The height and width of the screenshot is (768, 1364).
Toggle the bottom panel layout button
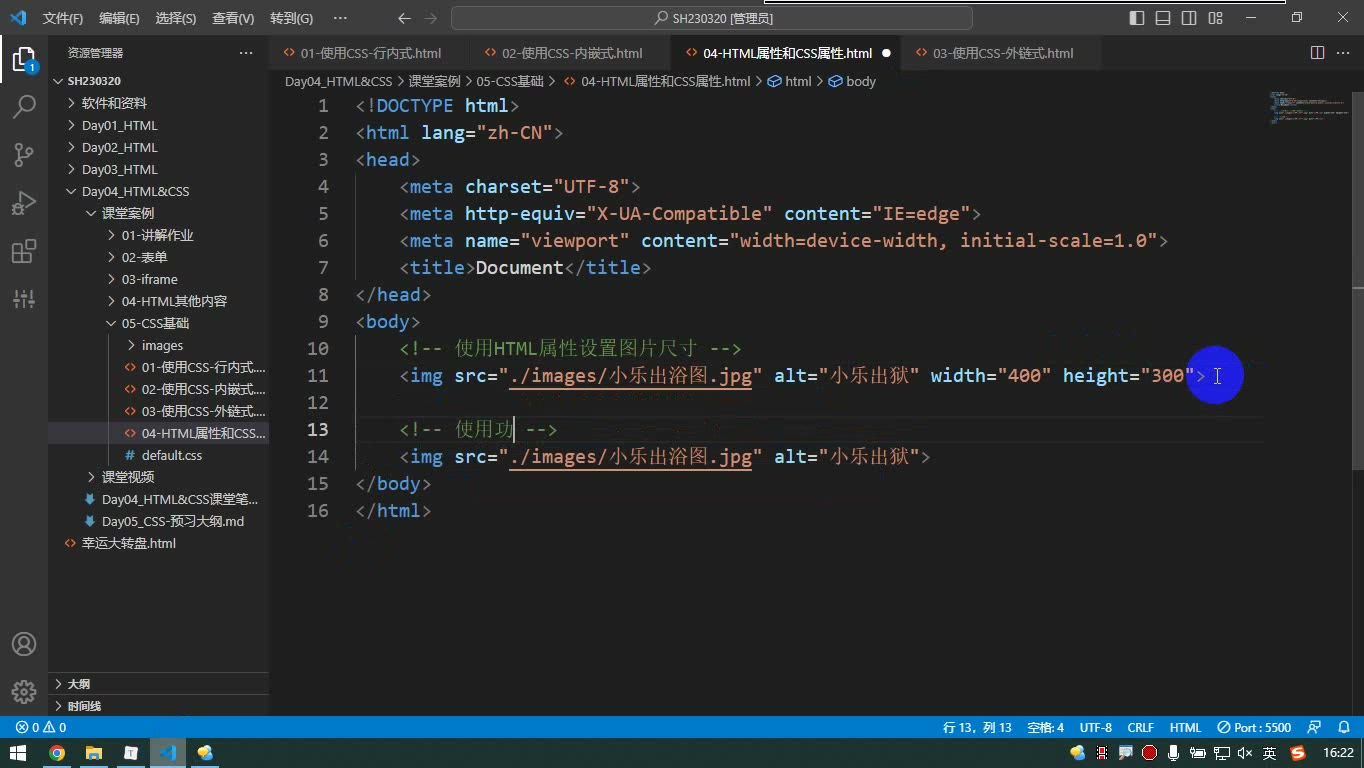1163,18
